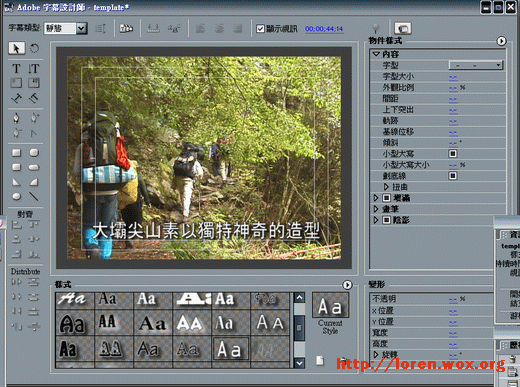The width and height of the screenshot is (520, 387).
Task: Expand the 填滿 fill section
Action: pyautogui.click(x=376, y=198)
